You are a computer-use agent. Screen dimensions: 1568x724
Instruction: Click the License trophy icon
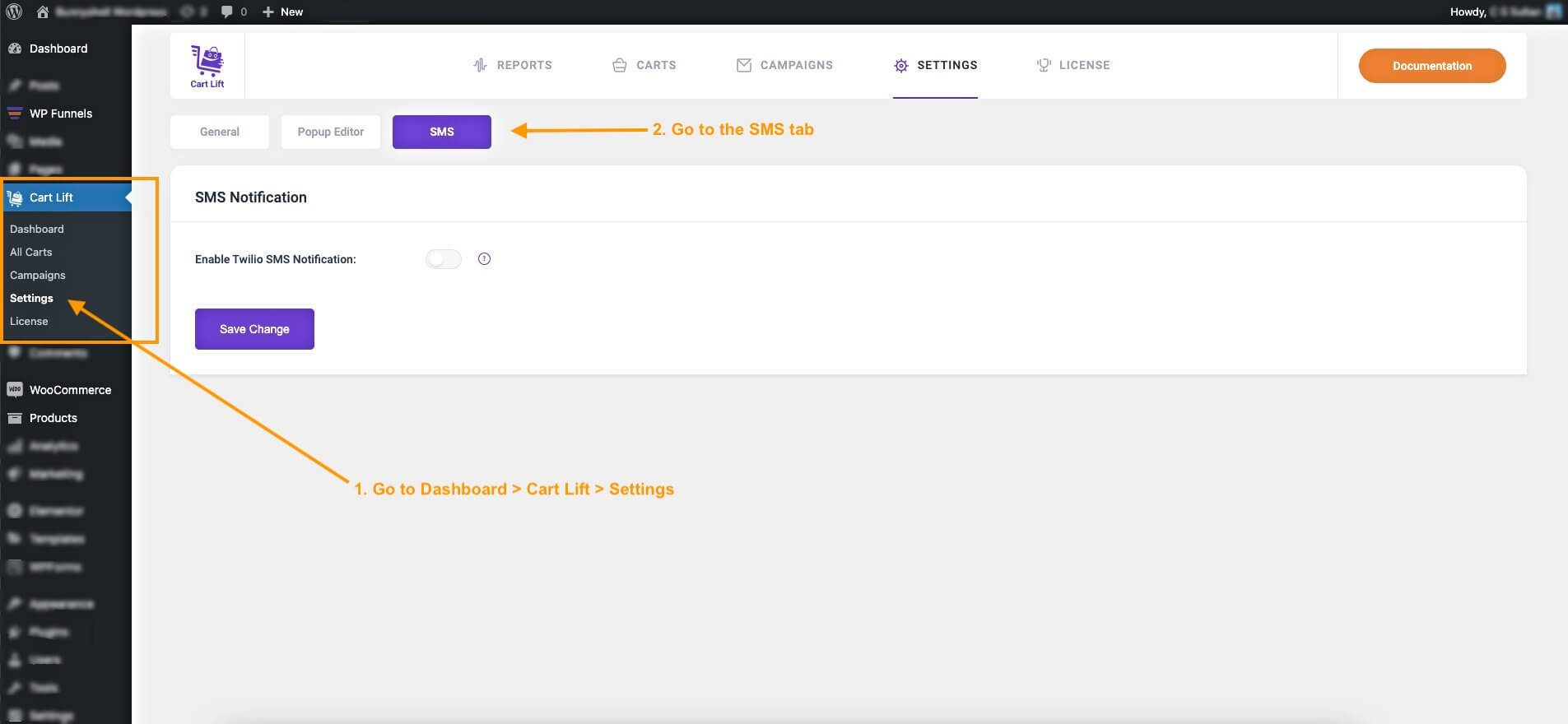pyautogui.click(x=1044, y=65)
